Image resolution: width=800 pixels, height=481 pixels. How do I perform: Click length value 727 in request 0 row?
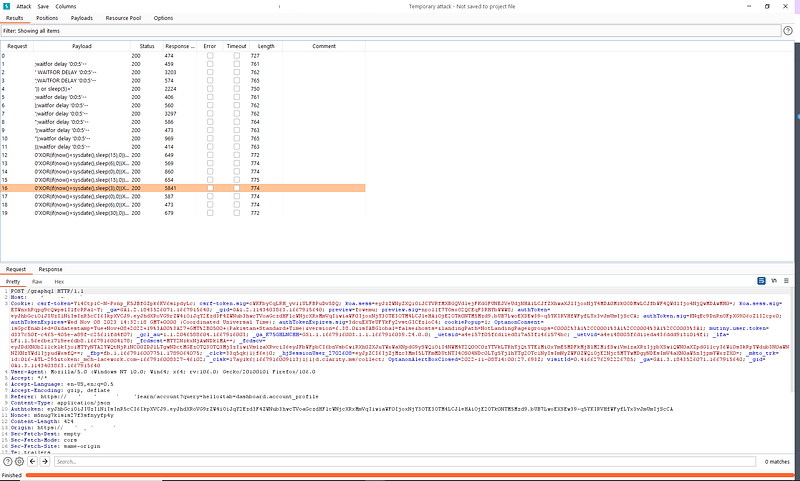click(x=255, y=56)
